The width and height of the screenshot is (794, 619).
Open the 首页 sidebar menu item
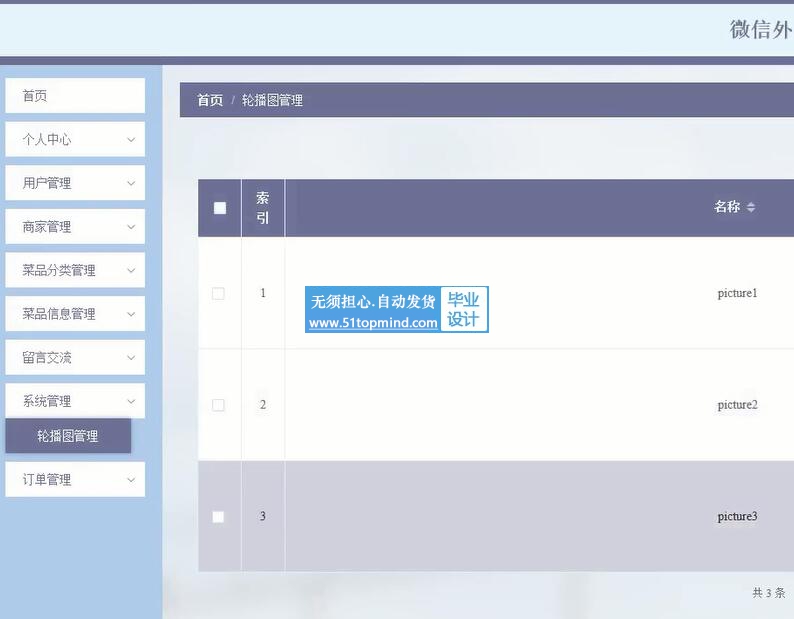click(75, 96)
